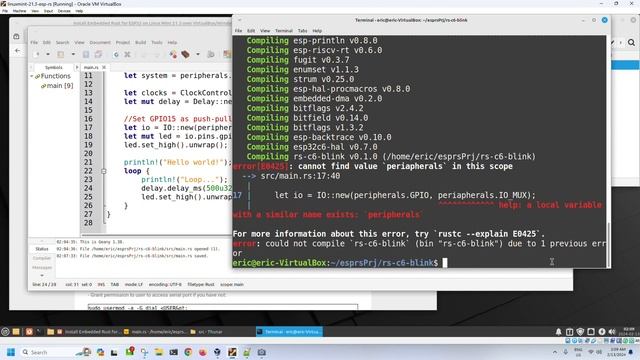Open the Terminal window's Terminal menu
This screenshot has height=360, width=640.
click(x=284, y=31)
